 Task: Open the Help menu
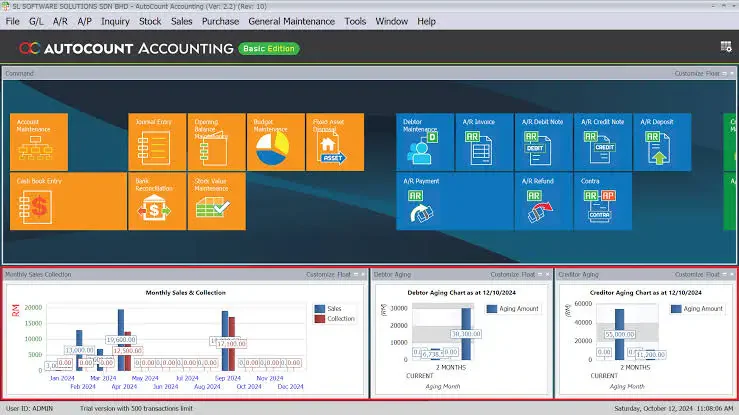[426, 21]
